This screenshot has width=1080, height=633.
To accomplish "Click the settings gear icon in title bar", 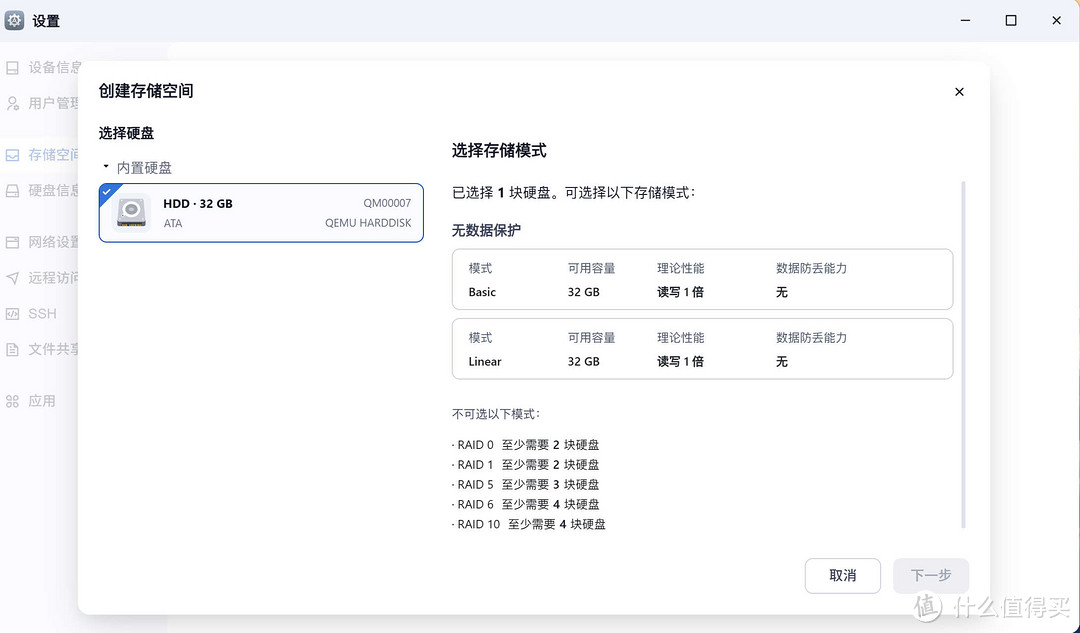I will tap(14, 19).
